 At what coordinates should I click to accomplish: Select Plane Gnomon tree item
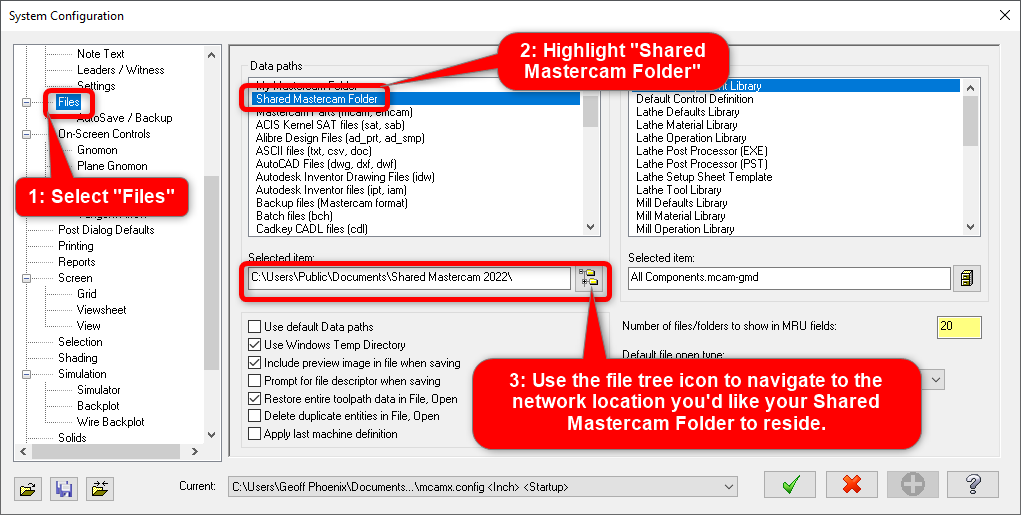(x=112, y=166)
